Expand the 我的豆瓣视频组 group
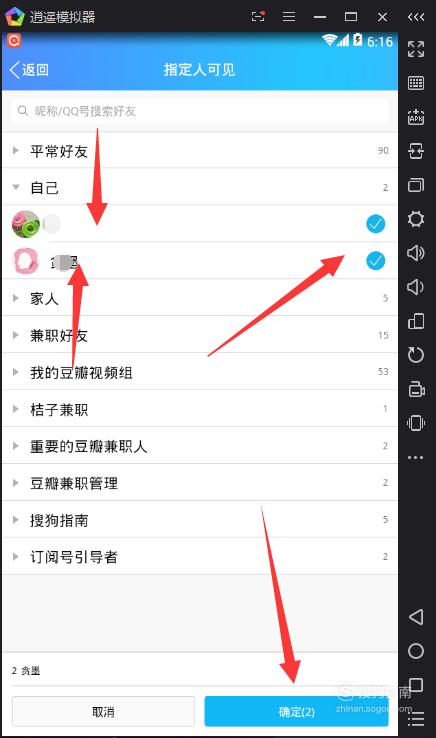Screen dimensions: 436x738 (x=200, y=372)
